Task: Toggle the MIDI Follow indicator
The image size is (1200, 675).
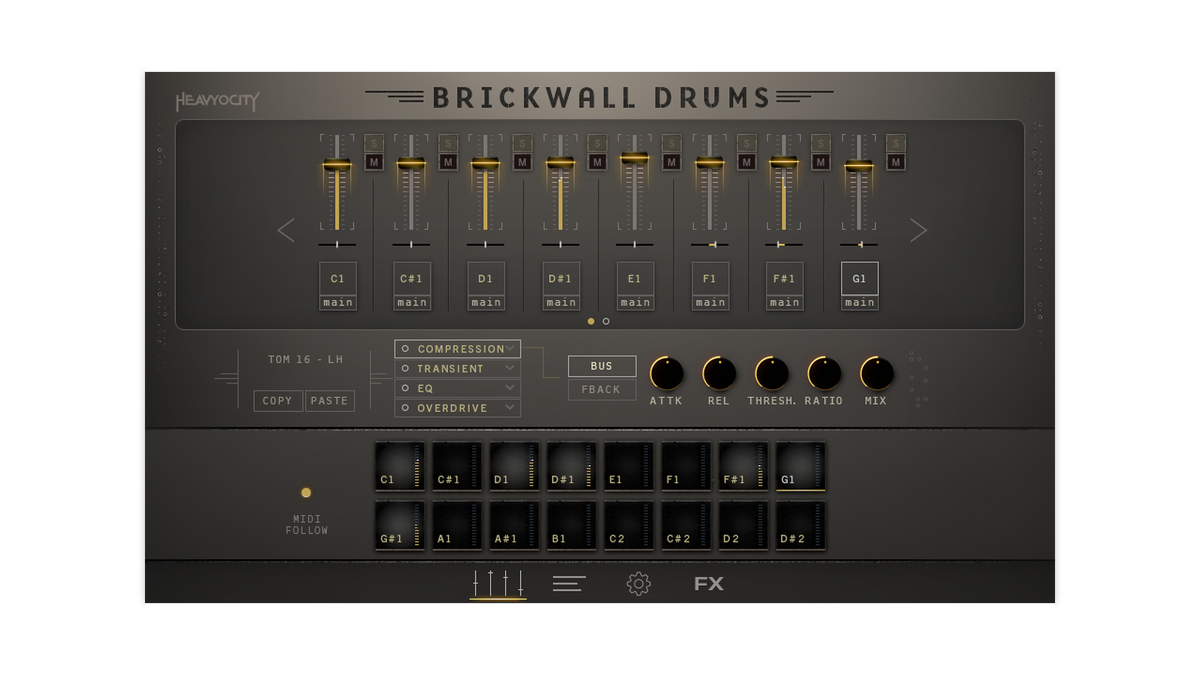Action: tap(306, 492)
